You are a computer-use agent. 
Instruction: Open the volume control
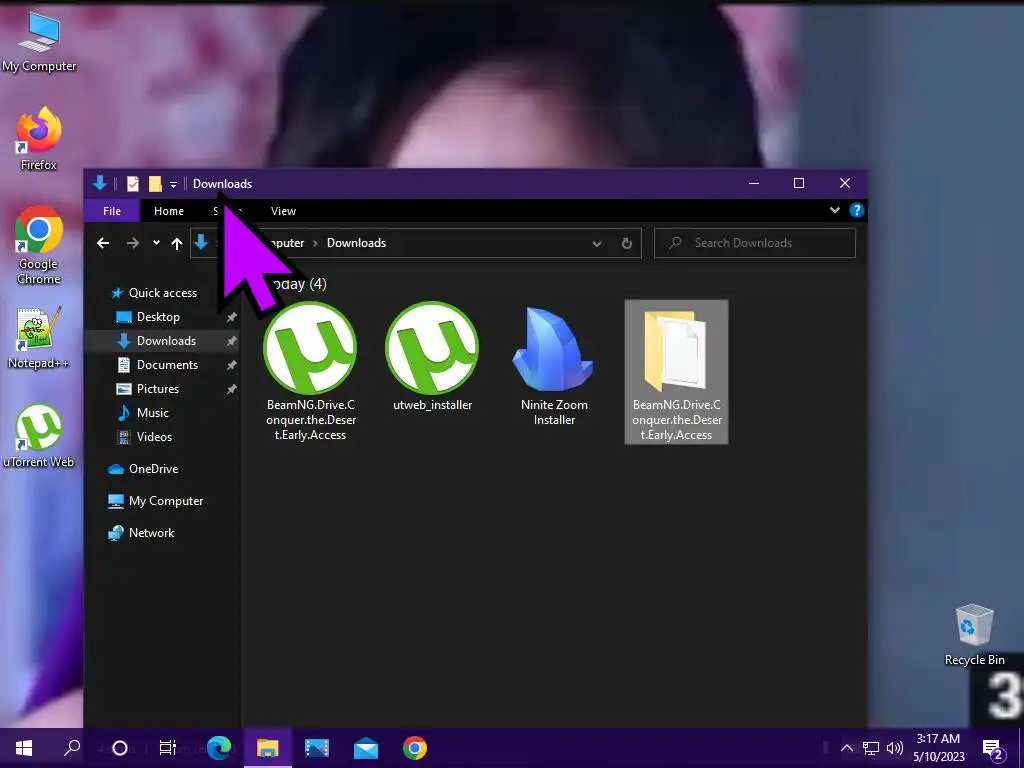coord(895,748)
